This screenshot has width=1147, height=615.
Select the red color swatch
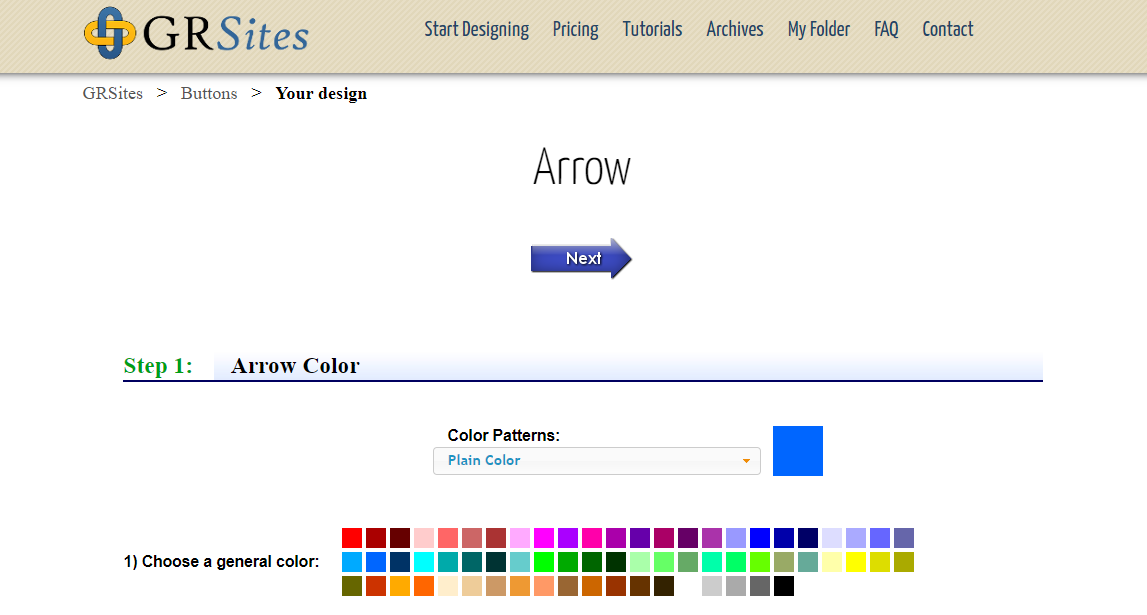pos(352,537)
